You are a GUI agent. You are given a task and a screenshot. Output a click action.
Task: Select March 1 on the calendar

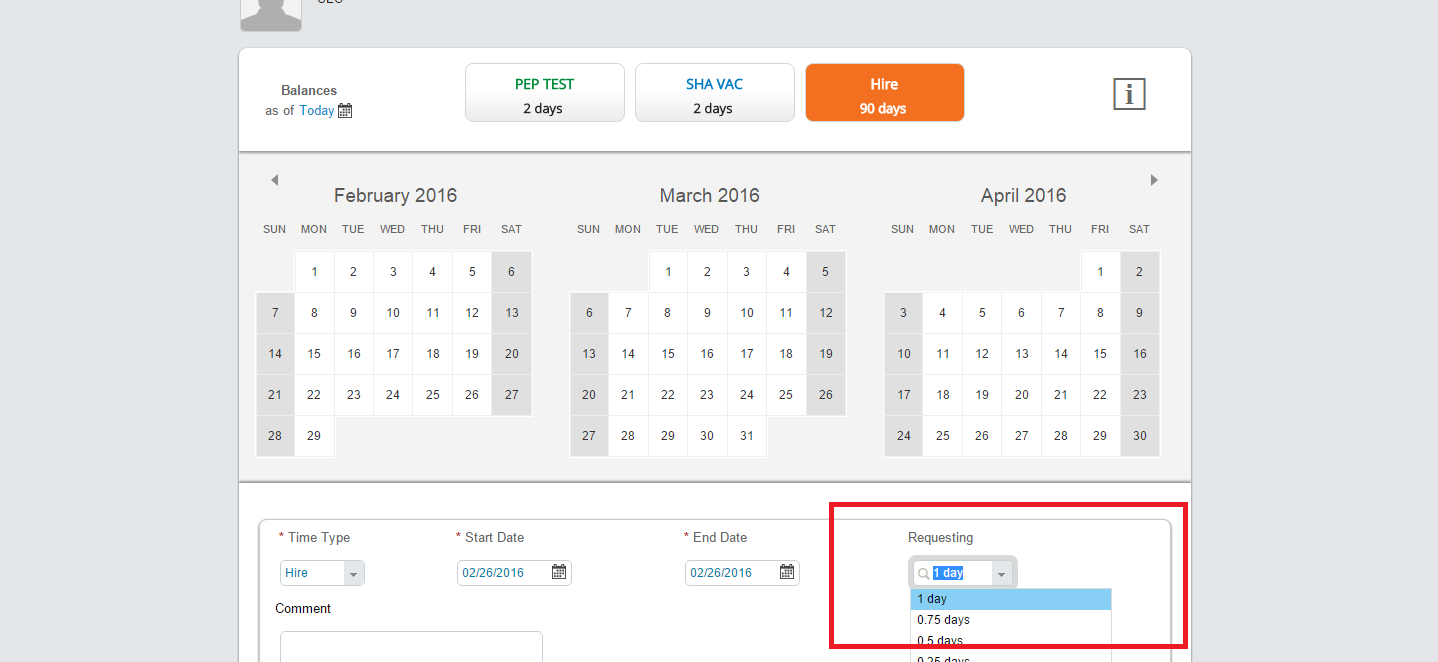(x=668, y=272)
